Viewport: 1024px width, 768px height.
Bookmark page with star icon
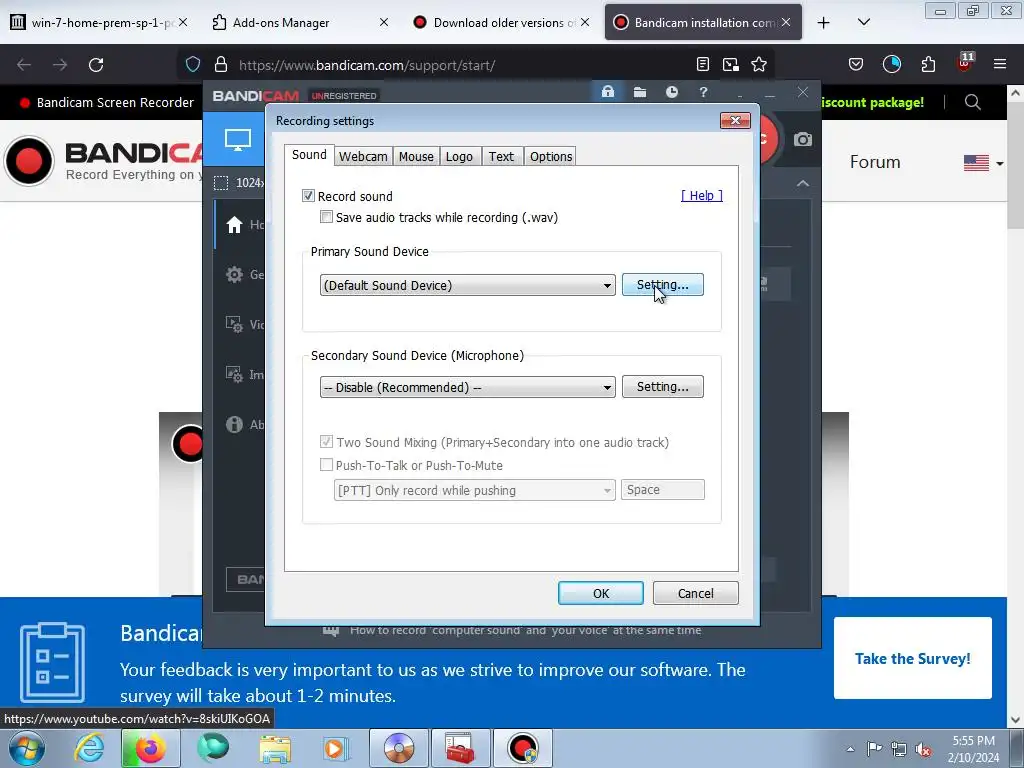point(759,65)
